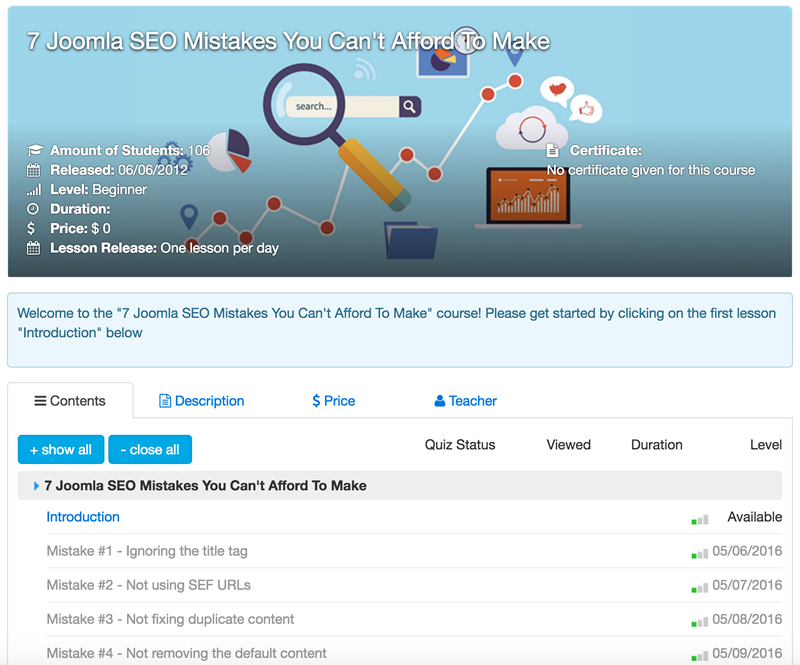The width and height of the screenshot is (800, 665).
Task: Click the Quiz Status column header
Action: pyautogui.click(x=460, y=445)
